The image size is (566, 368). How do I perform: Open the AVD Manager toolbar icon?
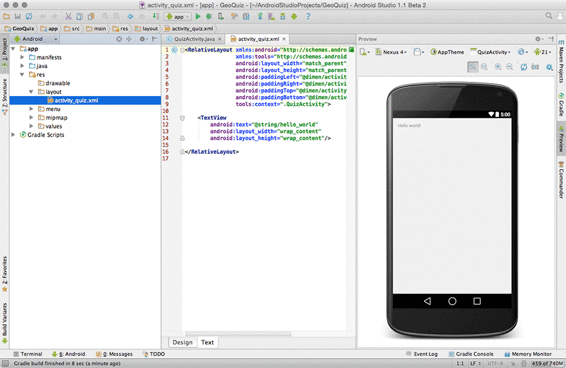pyautogui.click(x=271, y=16)
